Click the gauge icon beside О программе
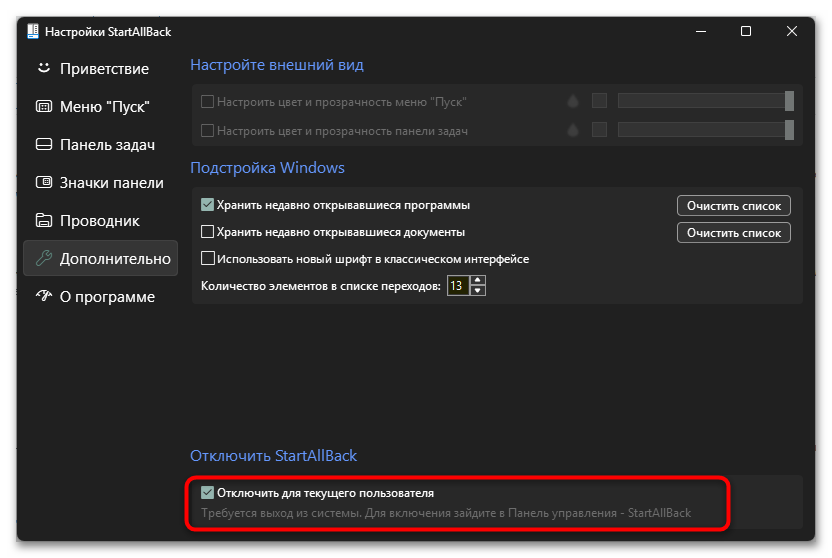832x558 pixels. [x=44, y=295]
